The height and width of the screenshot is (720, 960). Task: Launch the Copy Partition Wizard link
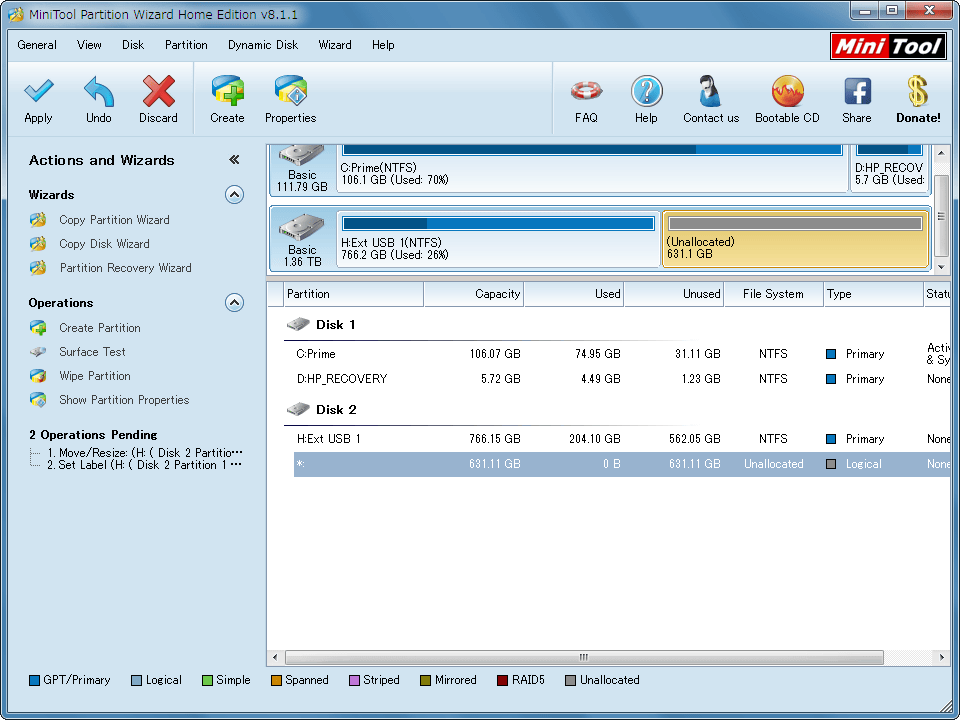(x=114, y=220)
